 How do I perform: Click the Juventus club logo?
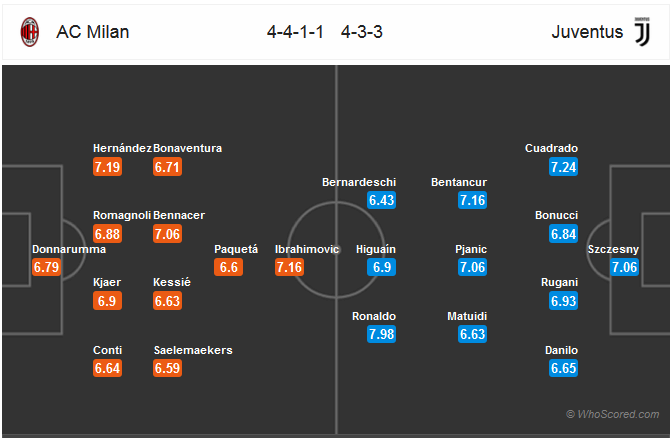pyautogui.click(x=642, y=31)
